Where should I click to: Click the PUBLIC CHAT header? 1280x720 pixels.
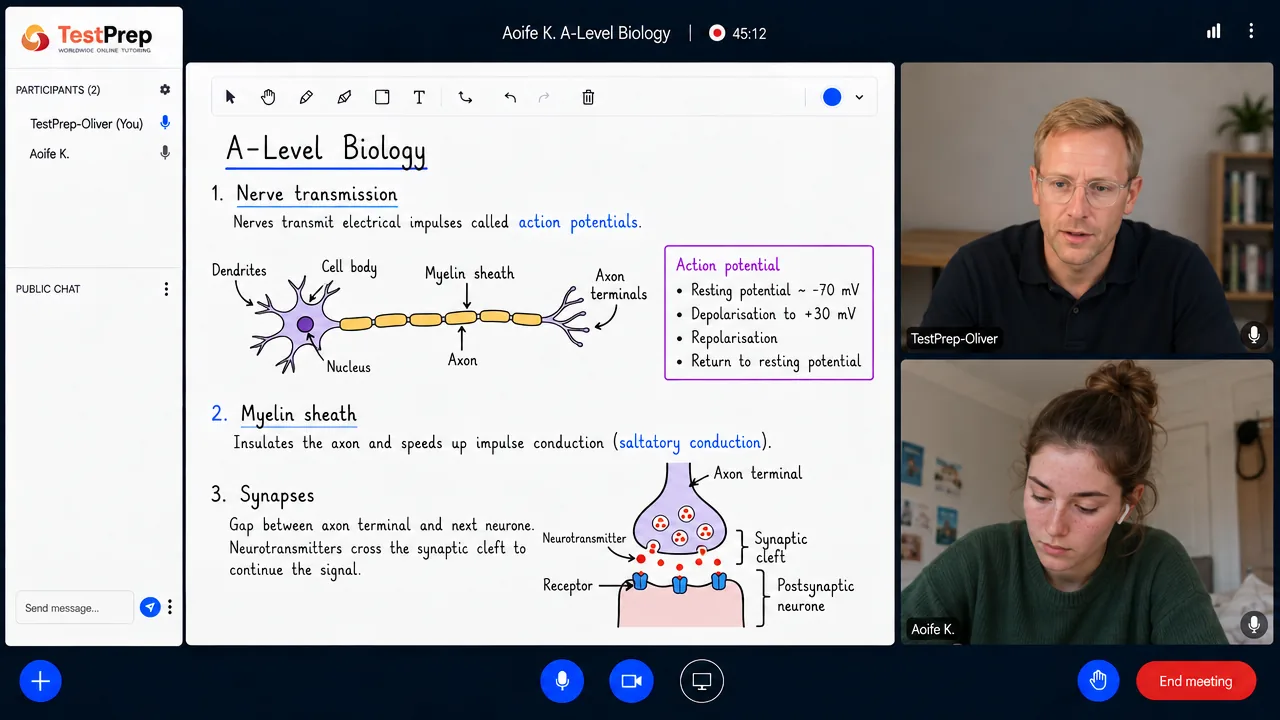pyautogui.click(x=48, y=289)
